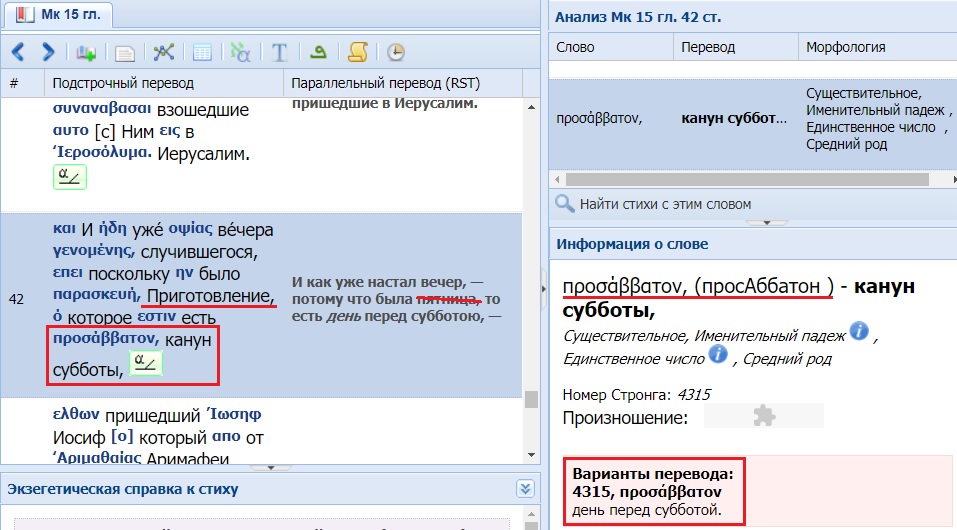This screenshot has height=530, width=957.
Task: Collapse the side panel using middle splitter arrow
Action: pos(544,288)
